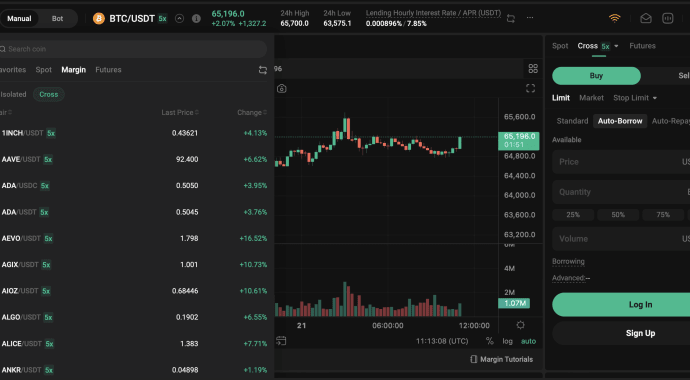The width and height of the screenshot is (690, 380).
Task: Open the Margin Tutorials link
Action: point(506,359)
